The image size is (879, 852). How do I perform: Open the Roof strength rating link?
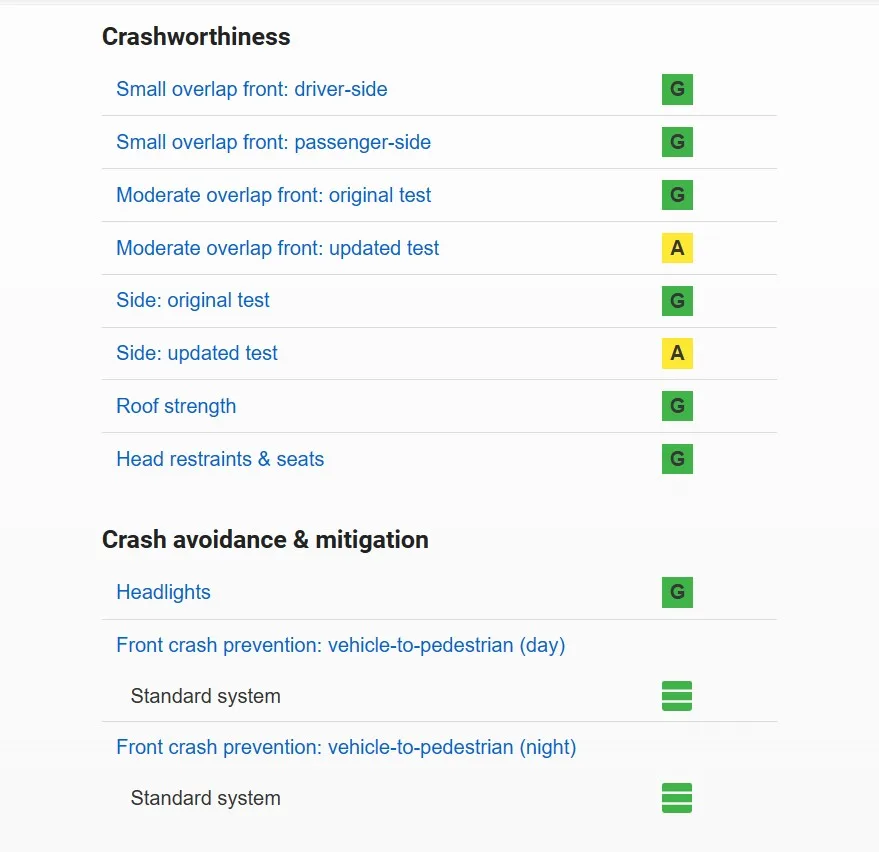(176, 406)
